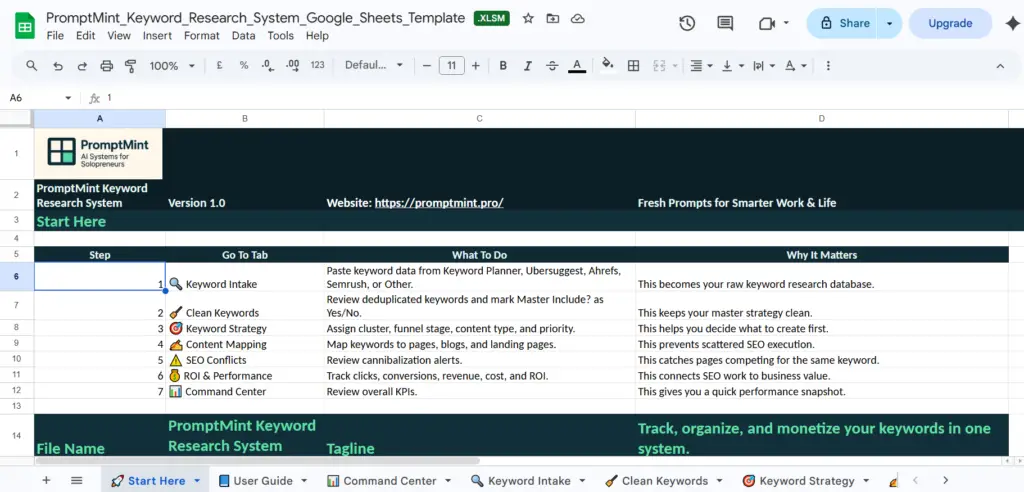Viewport: 1024px width, 492px height.
Task: Open the text color picker
Action: pyautogui.click(x=577, y=65)
